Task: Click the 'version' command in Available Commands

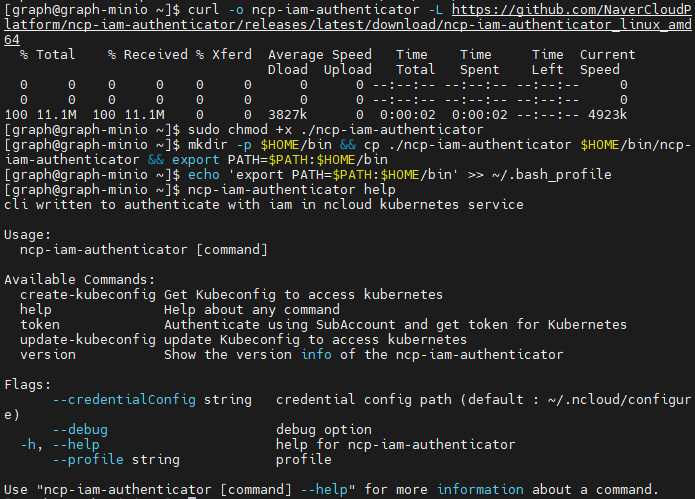Action: (48, 355)
